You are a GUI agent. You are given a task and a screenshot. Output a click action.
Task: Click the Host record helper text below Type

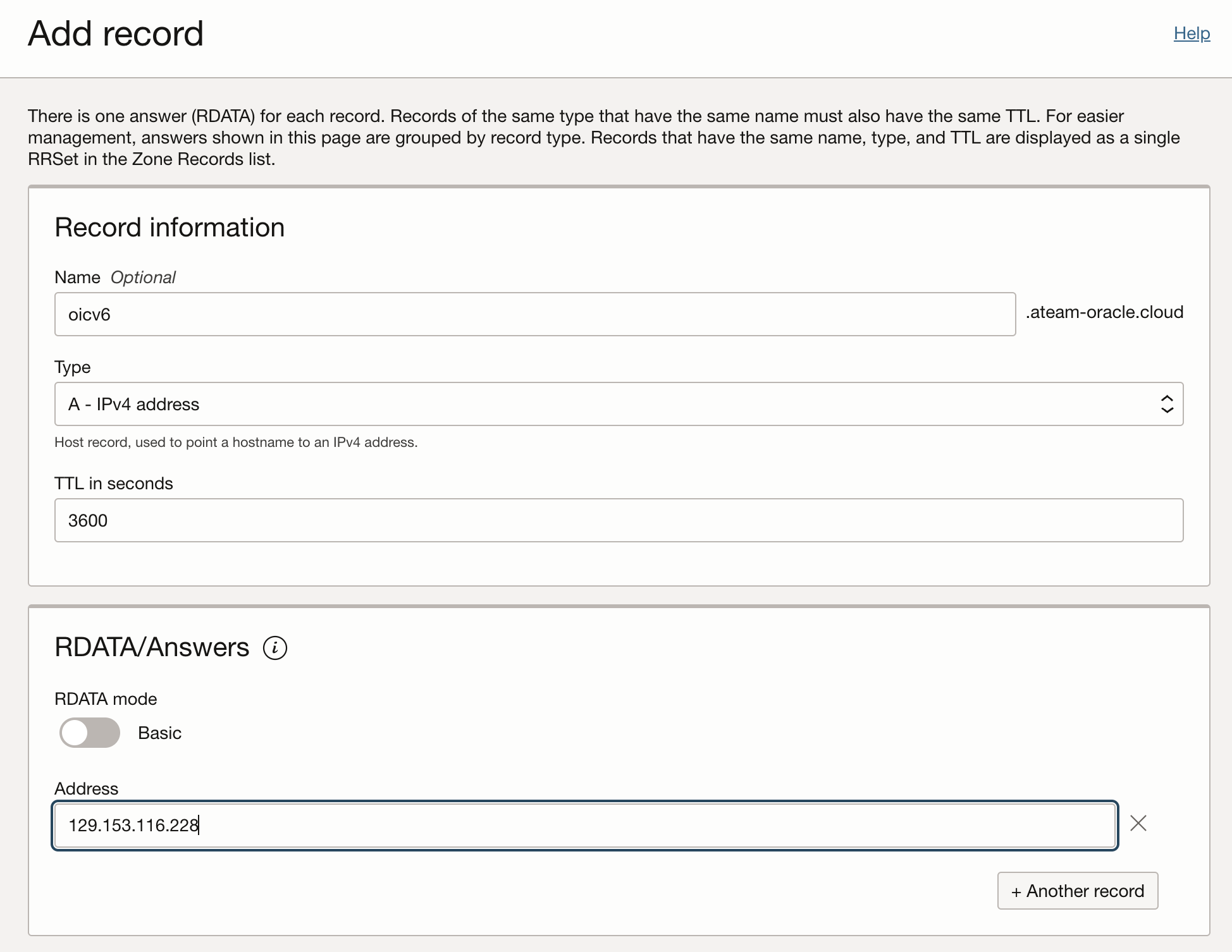pos(236,442)
